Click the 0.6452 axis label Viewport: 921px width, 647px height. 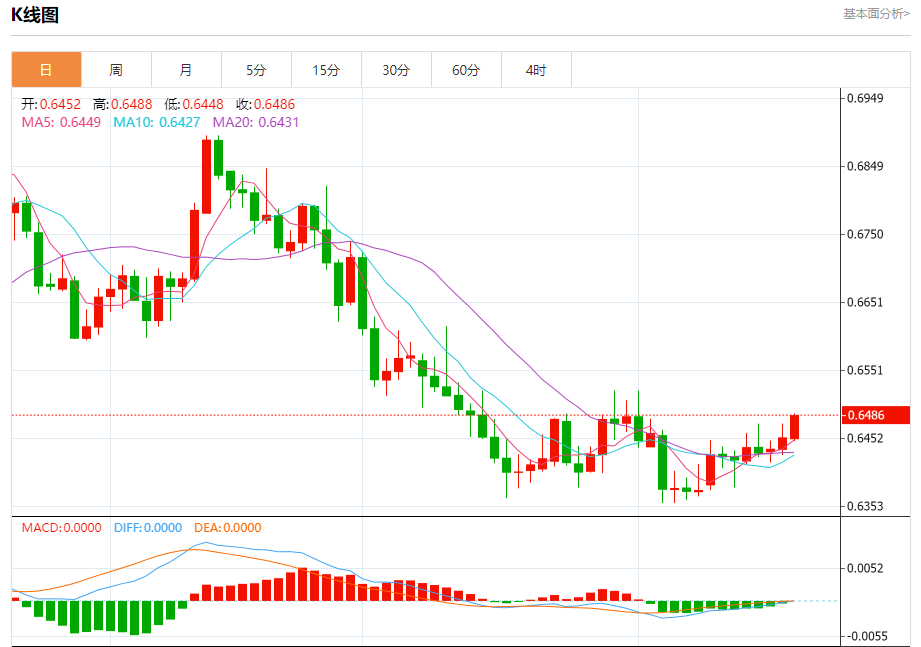click(x=865, y=438)
